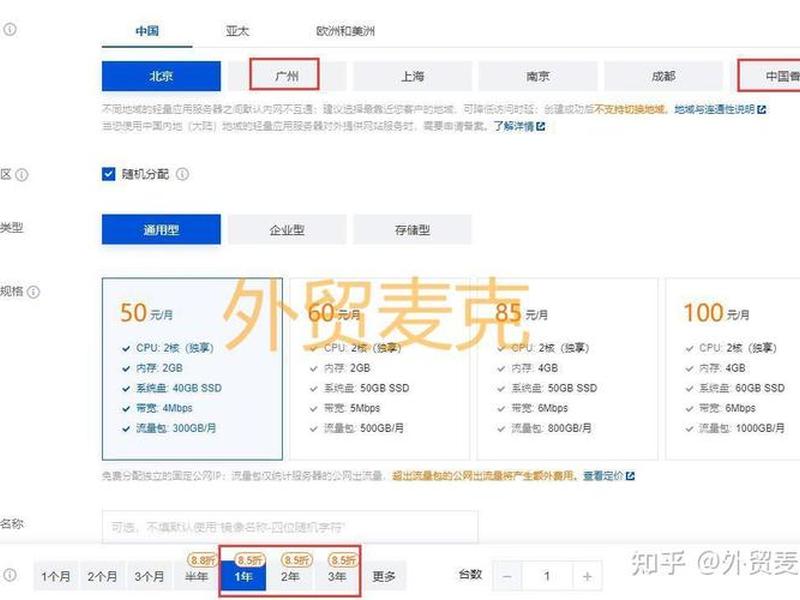Select the 存储型 instance type
This screenshot has width=800, height=600.
[x=412, y=230]
